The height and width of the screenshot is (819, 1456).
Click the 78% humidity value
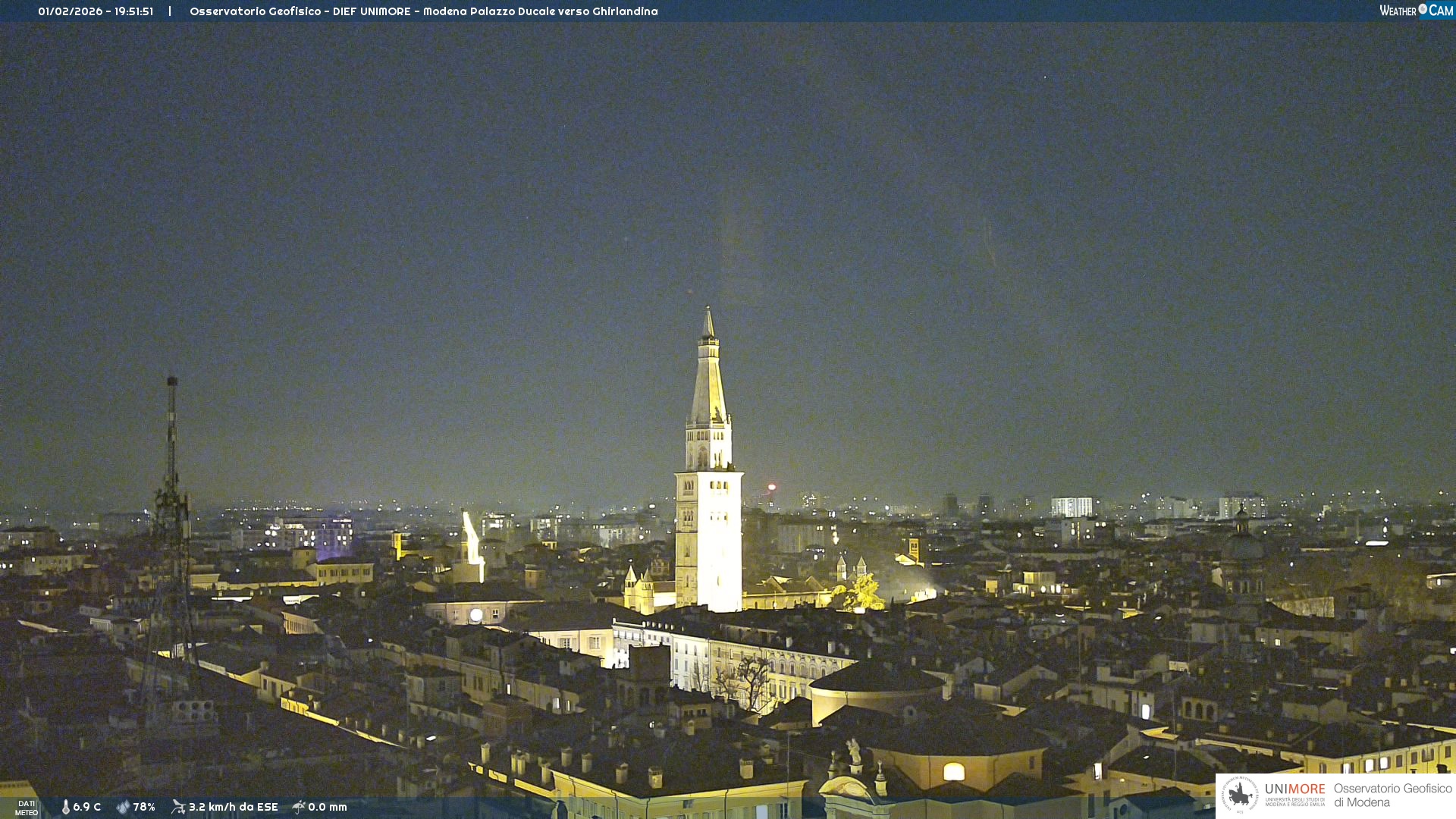tap(144, 807)
